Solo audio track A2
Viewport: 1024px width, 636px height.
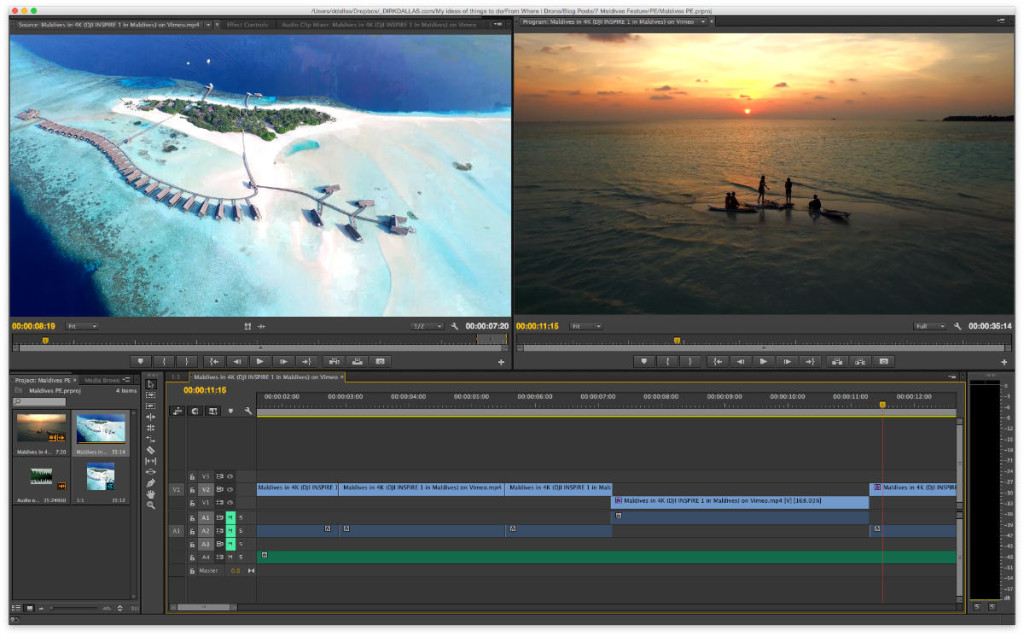click(240, 530)
